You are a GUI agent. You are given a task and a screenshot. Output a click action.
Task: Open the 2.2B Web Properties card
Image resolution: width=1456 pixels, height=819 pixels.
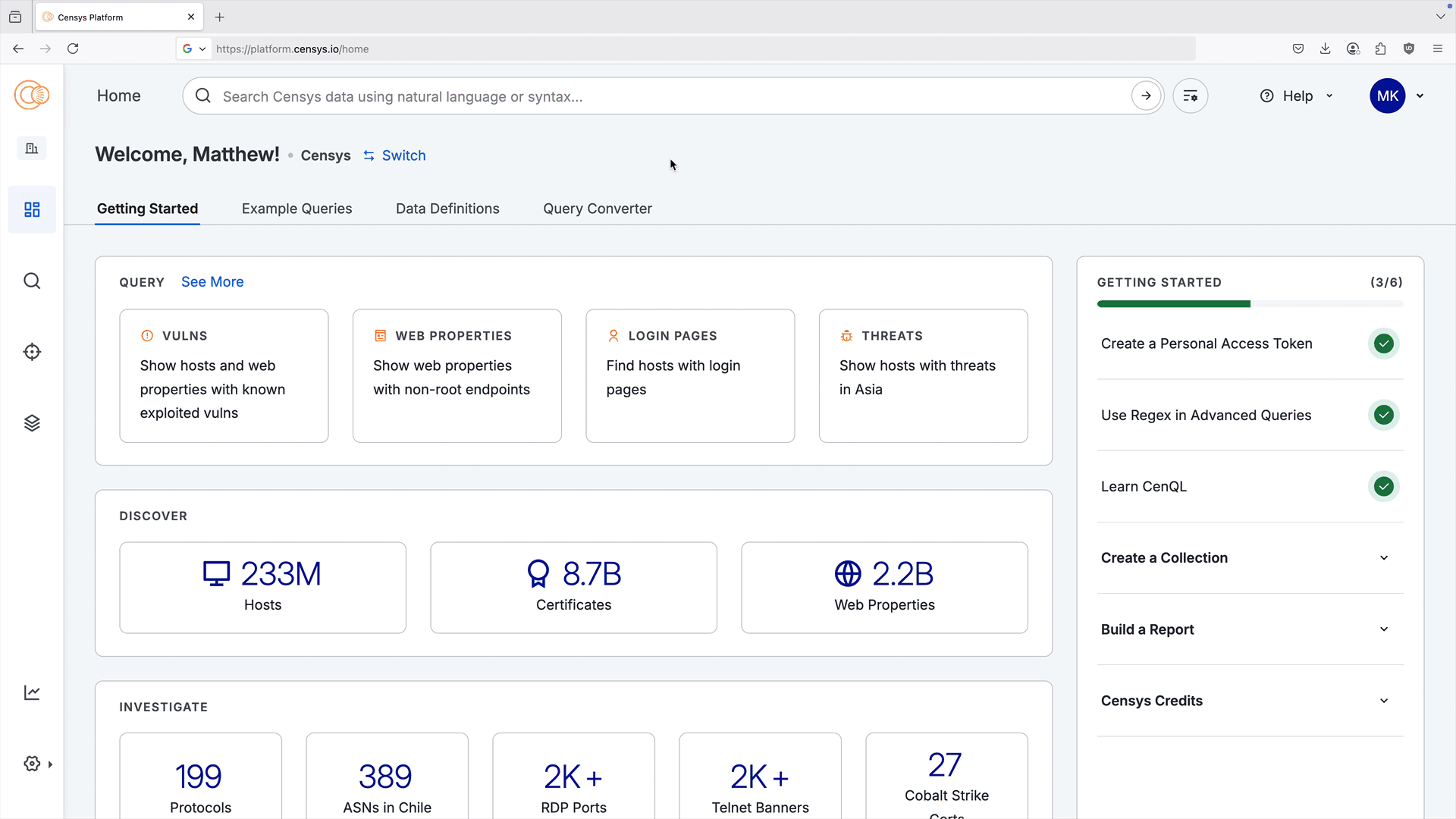pos(884,588)
